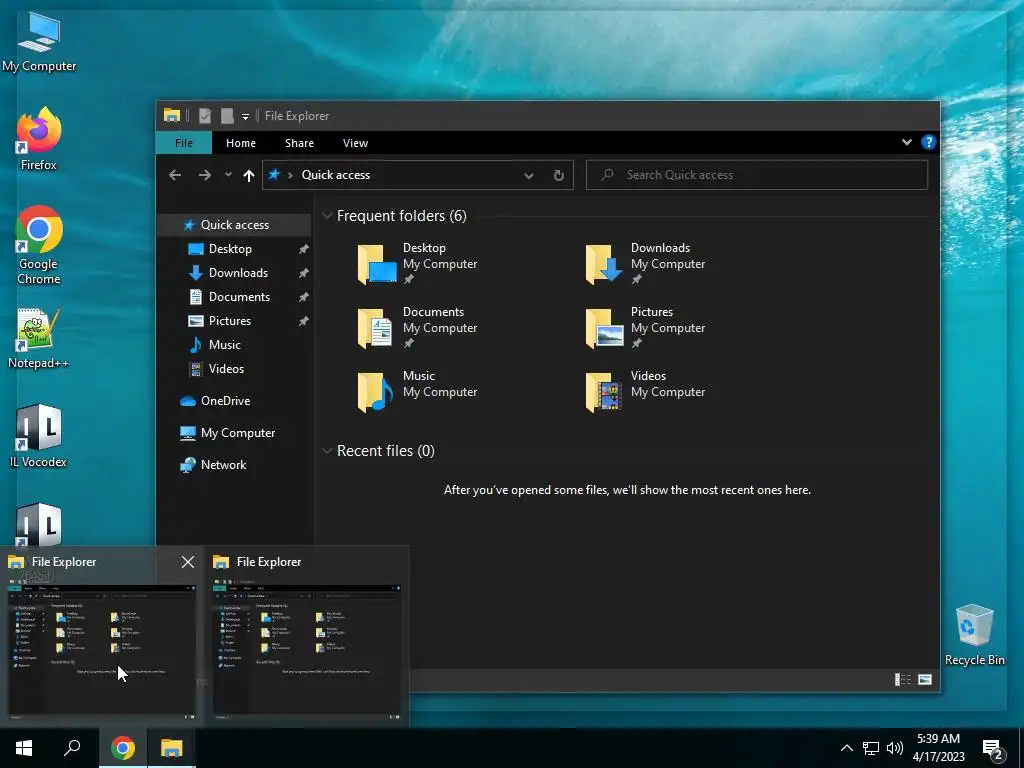Select Documents in navigation pane
This screenshot has height=768, width=1024.
tap(234, 297)
